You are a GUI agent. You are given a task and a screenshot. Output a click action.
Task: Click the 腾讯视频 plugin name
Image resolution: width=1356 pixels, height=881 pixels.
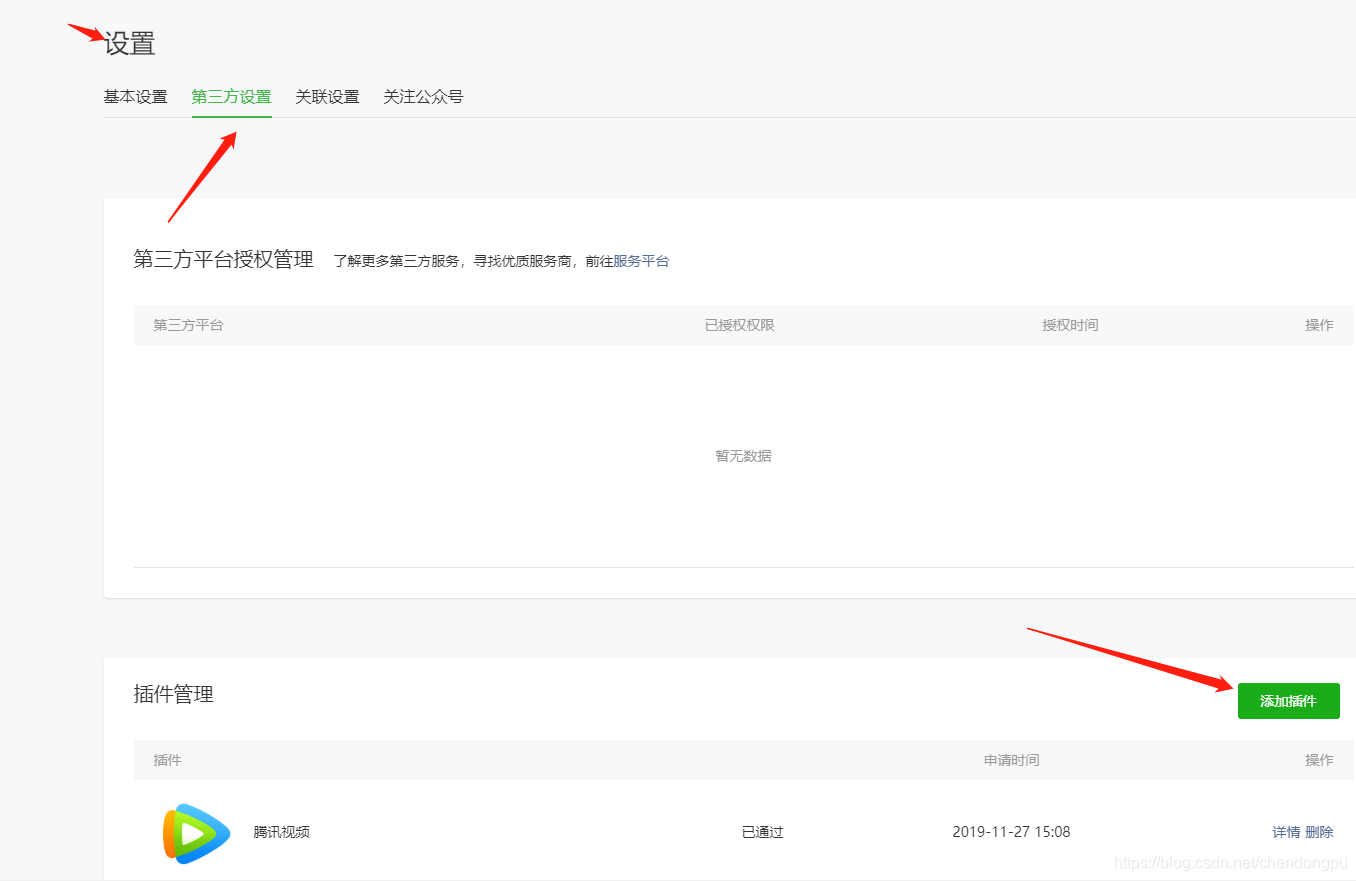pyautogui.click(x=281, y=832)
